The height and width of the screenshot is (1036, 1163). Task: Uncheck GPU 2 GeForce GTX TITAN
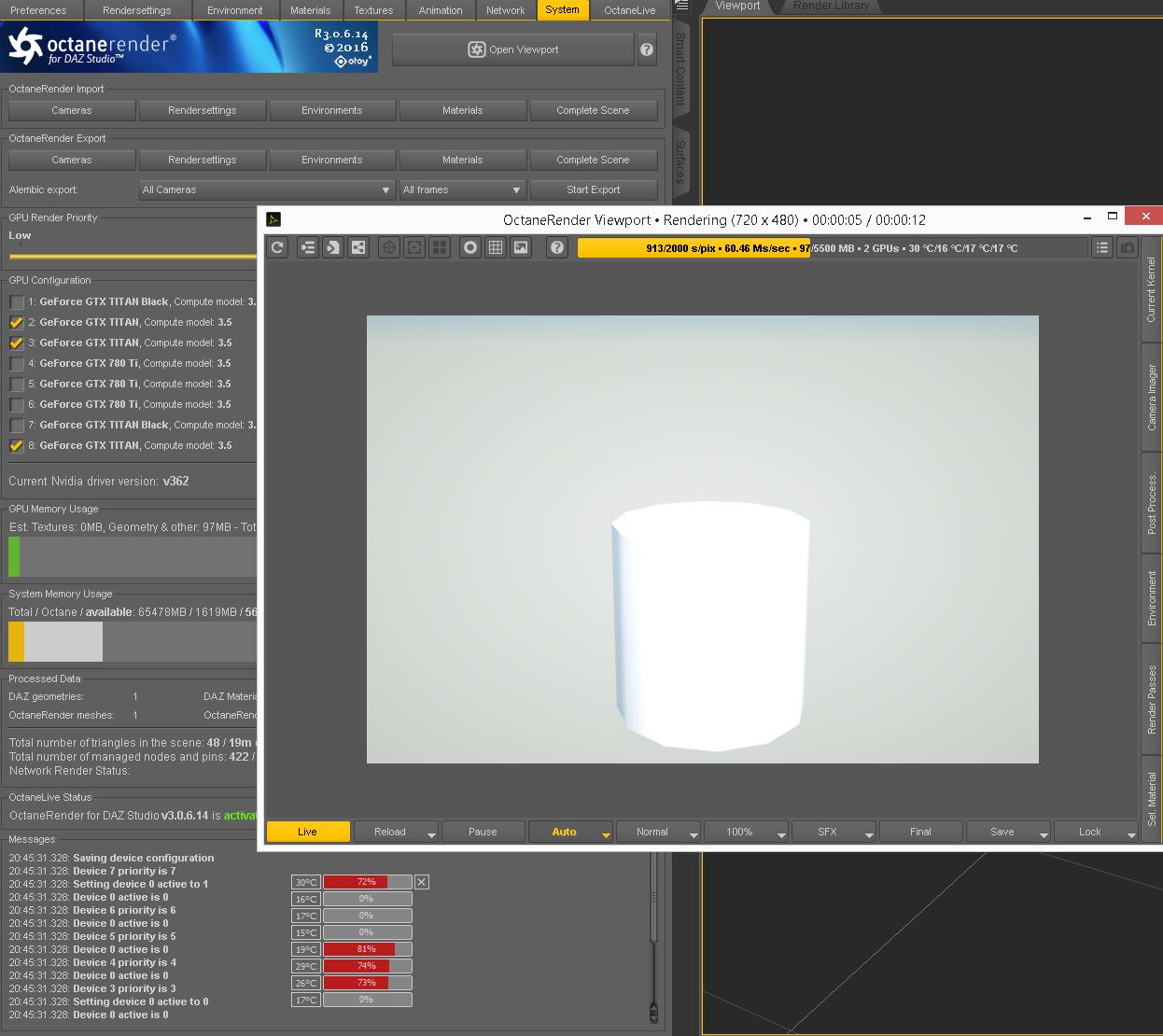coord(17,323)
